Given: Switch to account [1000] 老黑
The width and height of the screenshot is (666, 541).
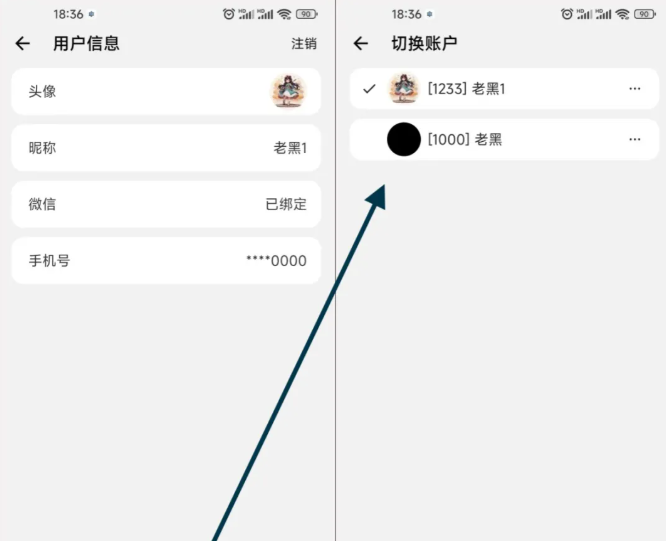Looking at the screenshot, I should pos(504,139).
